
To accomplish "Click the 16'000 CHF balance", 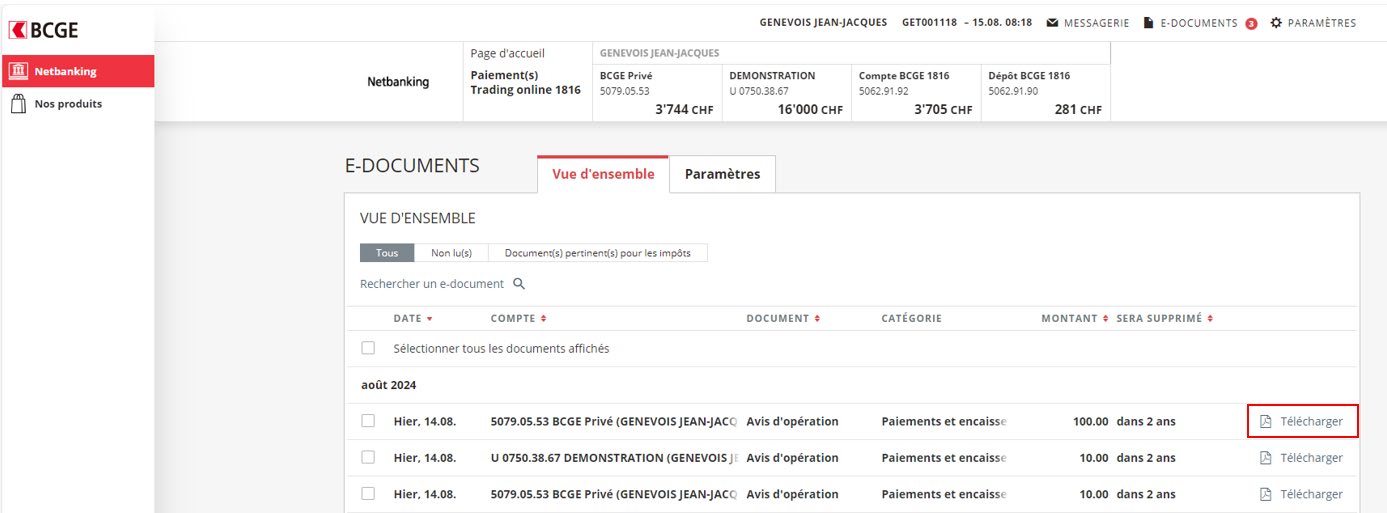I will [810, 111].
